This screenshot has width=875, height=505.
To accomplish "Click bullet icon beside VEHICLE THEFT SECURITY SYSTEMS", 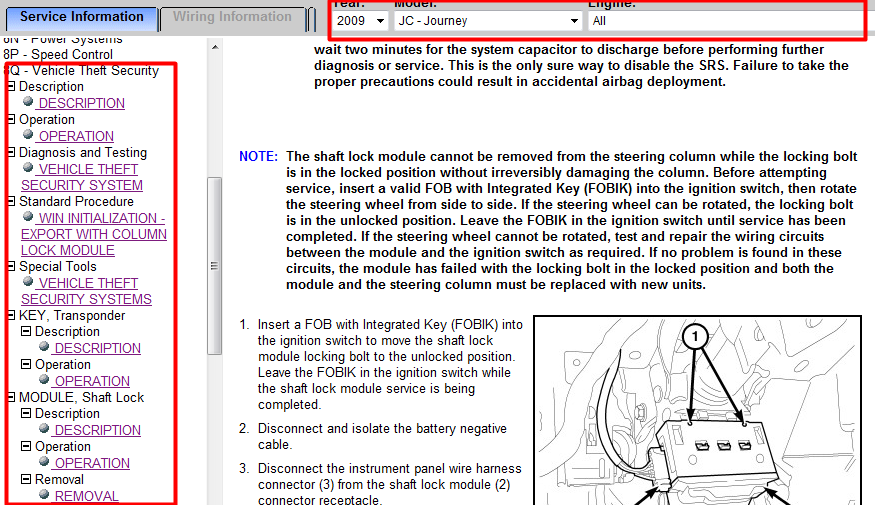I will click(28, 281).
